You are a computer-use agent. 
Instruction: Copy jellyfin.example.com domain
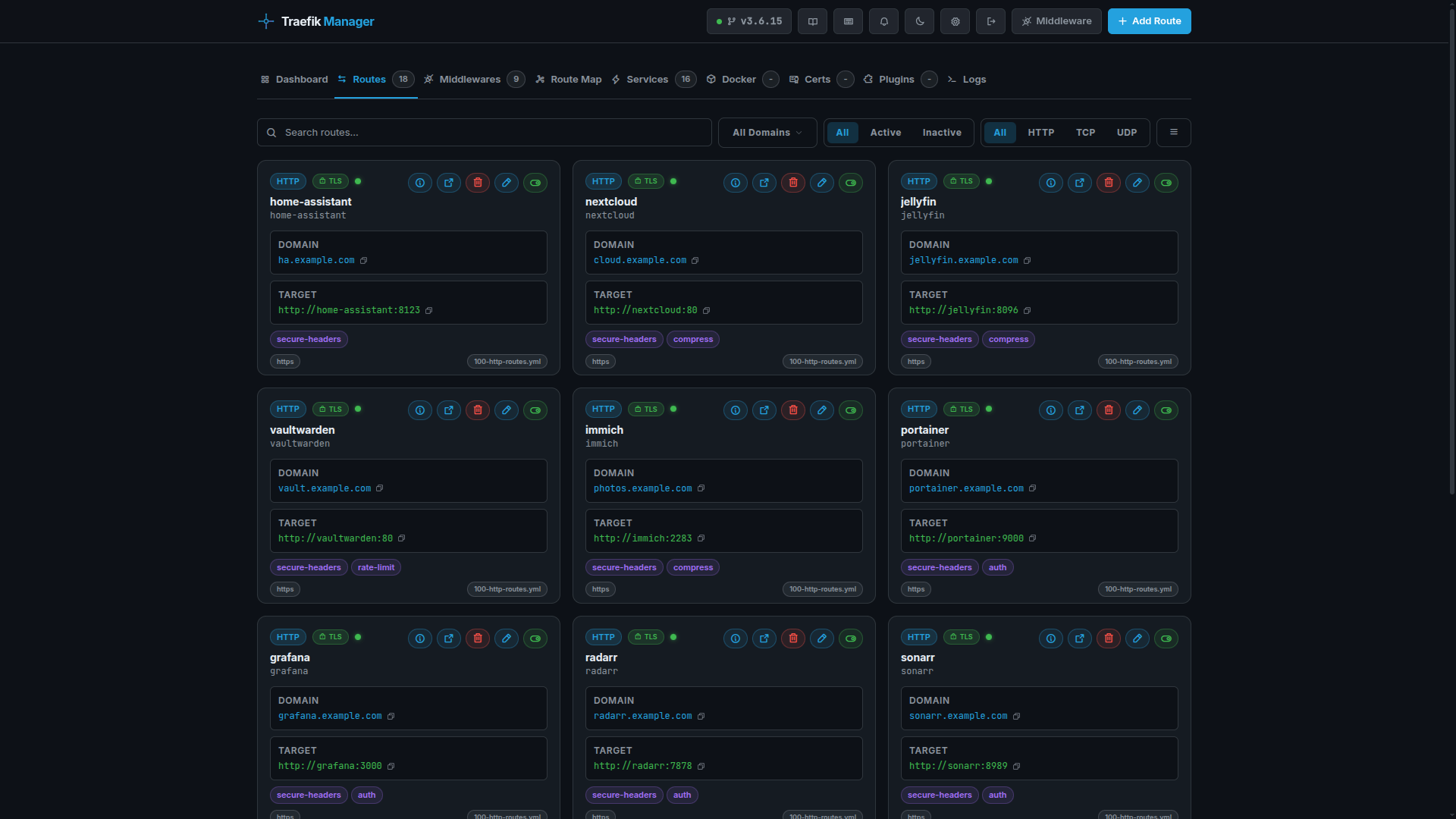click(1028, 261)
